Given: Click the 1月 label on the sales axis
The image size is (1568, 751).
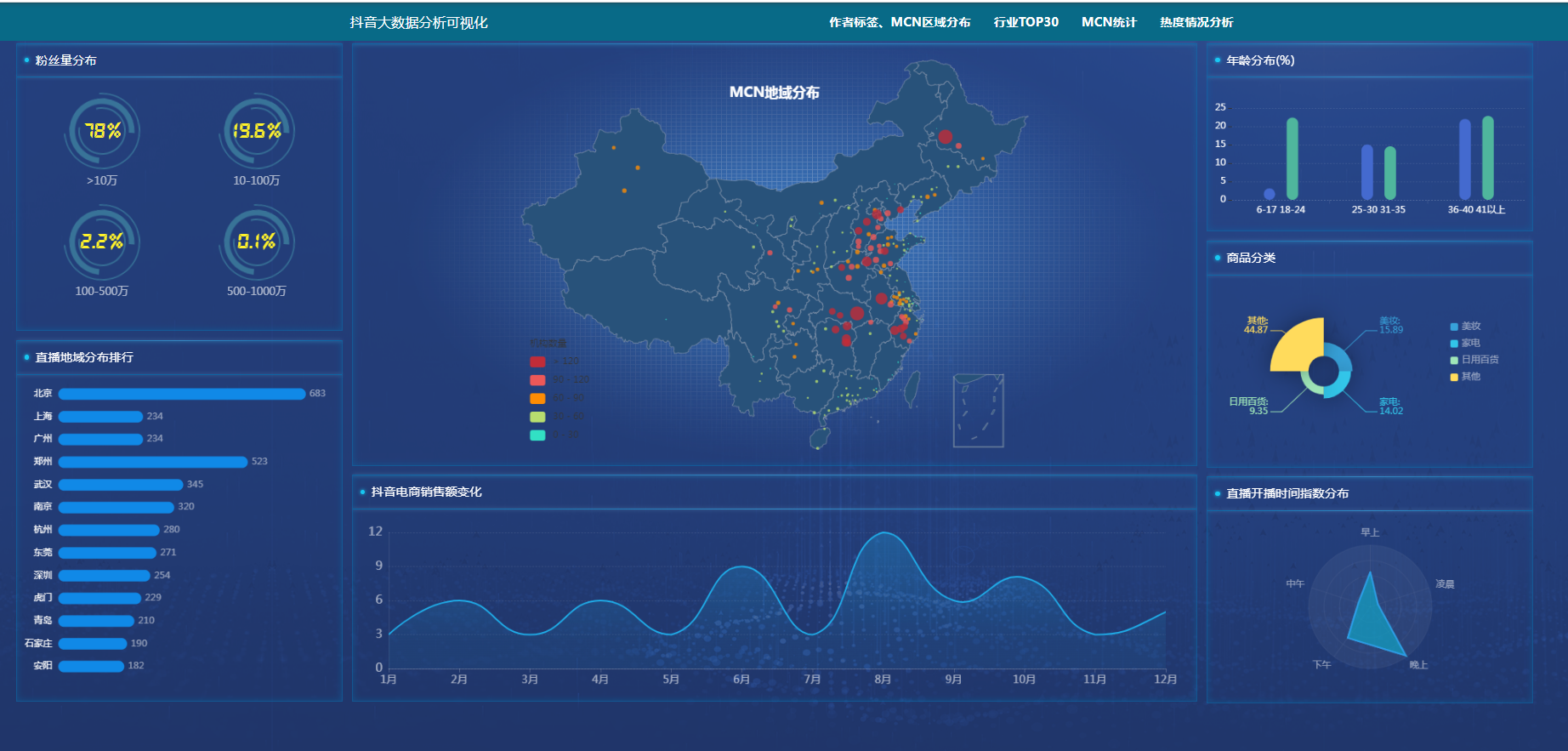Looking at the screenshot, I should 389,680.
